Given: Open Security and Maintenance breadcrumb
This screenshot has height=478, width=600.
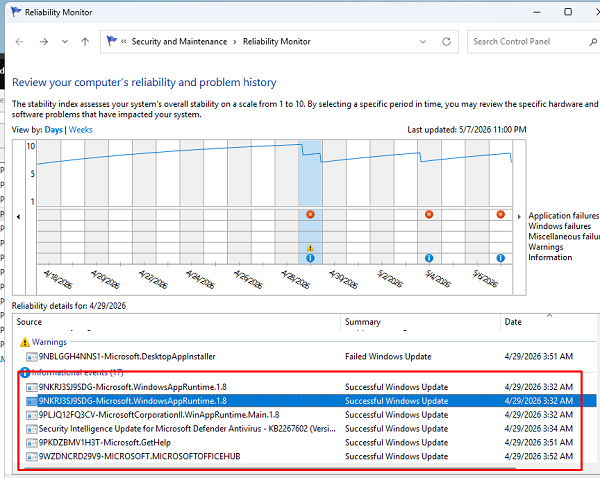Looking at the screenshot, I should pyautogui.click(x=179, y=42).
